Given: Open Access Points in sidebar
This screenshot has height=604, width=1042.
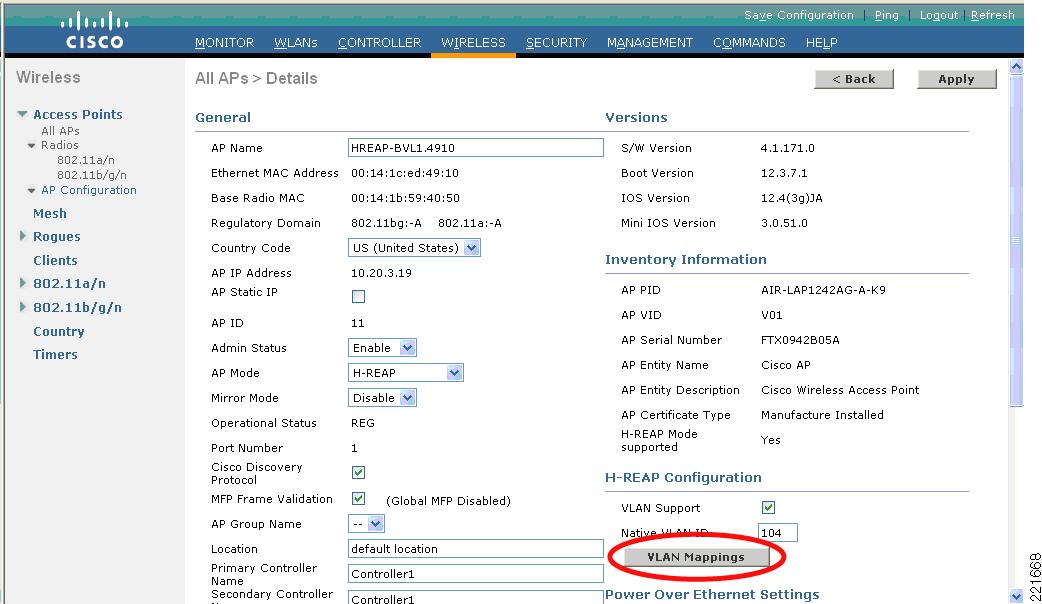Looking at the screenshot, I should point(78,114).
